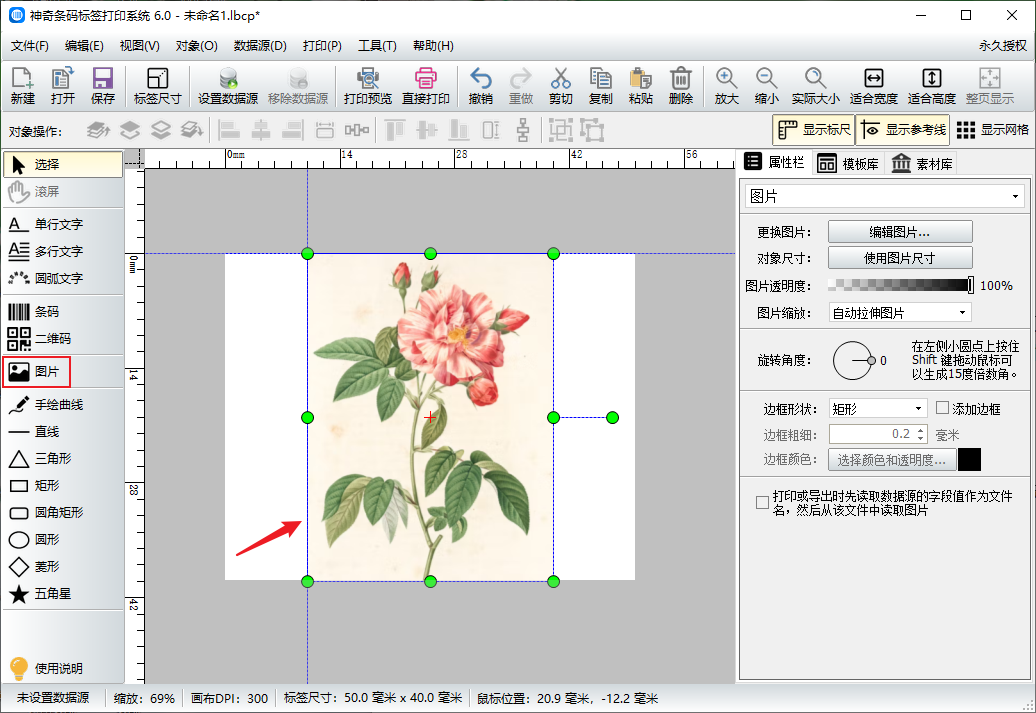
Task: Select the 圆形 circle tool
Action: 63,540
